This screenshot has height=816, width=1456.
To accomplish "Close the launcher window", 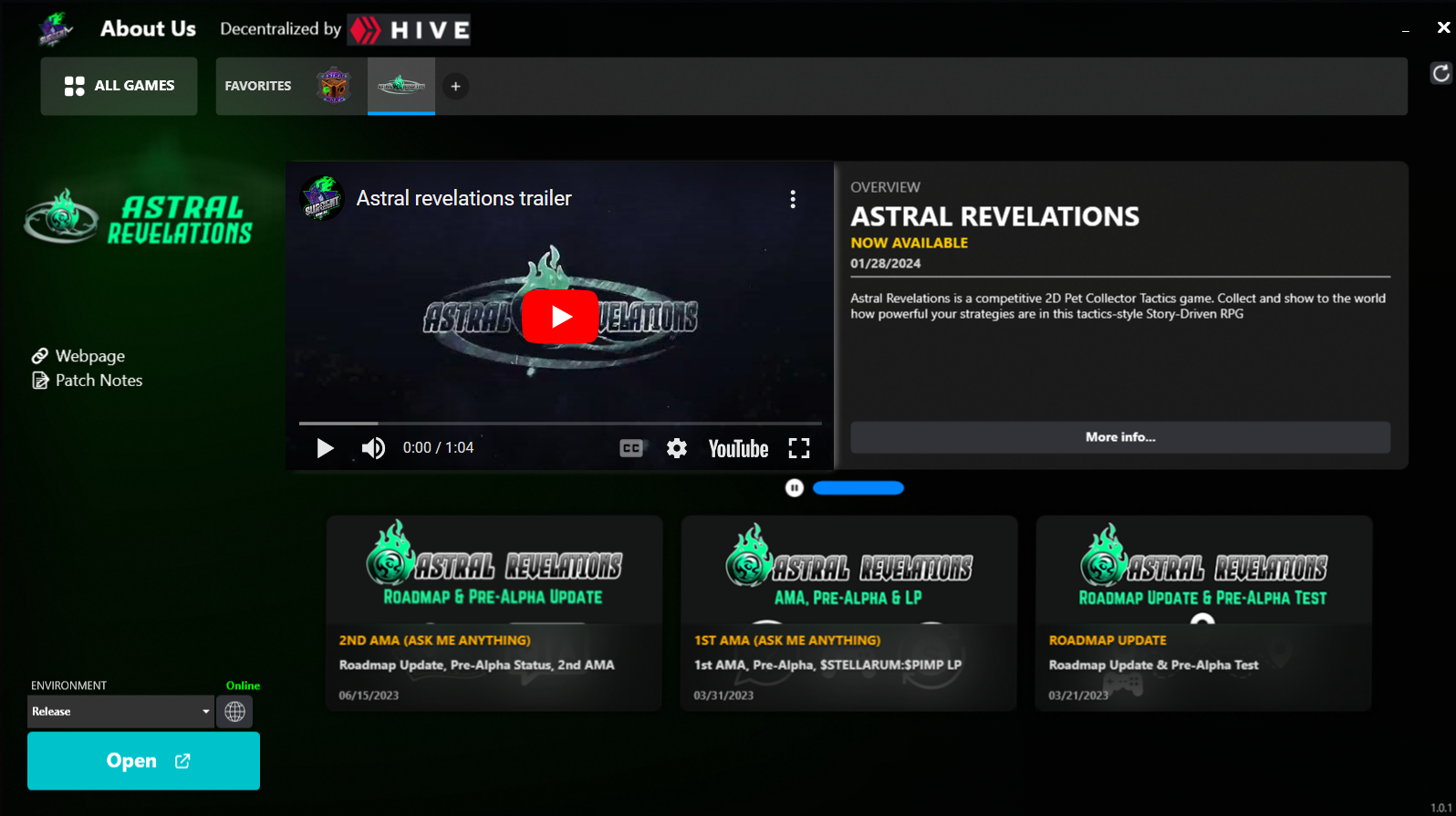I will pyautogui.click(x=1443, y=28).
